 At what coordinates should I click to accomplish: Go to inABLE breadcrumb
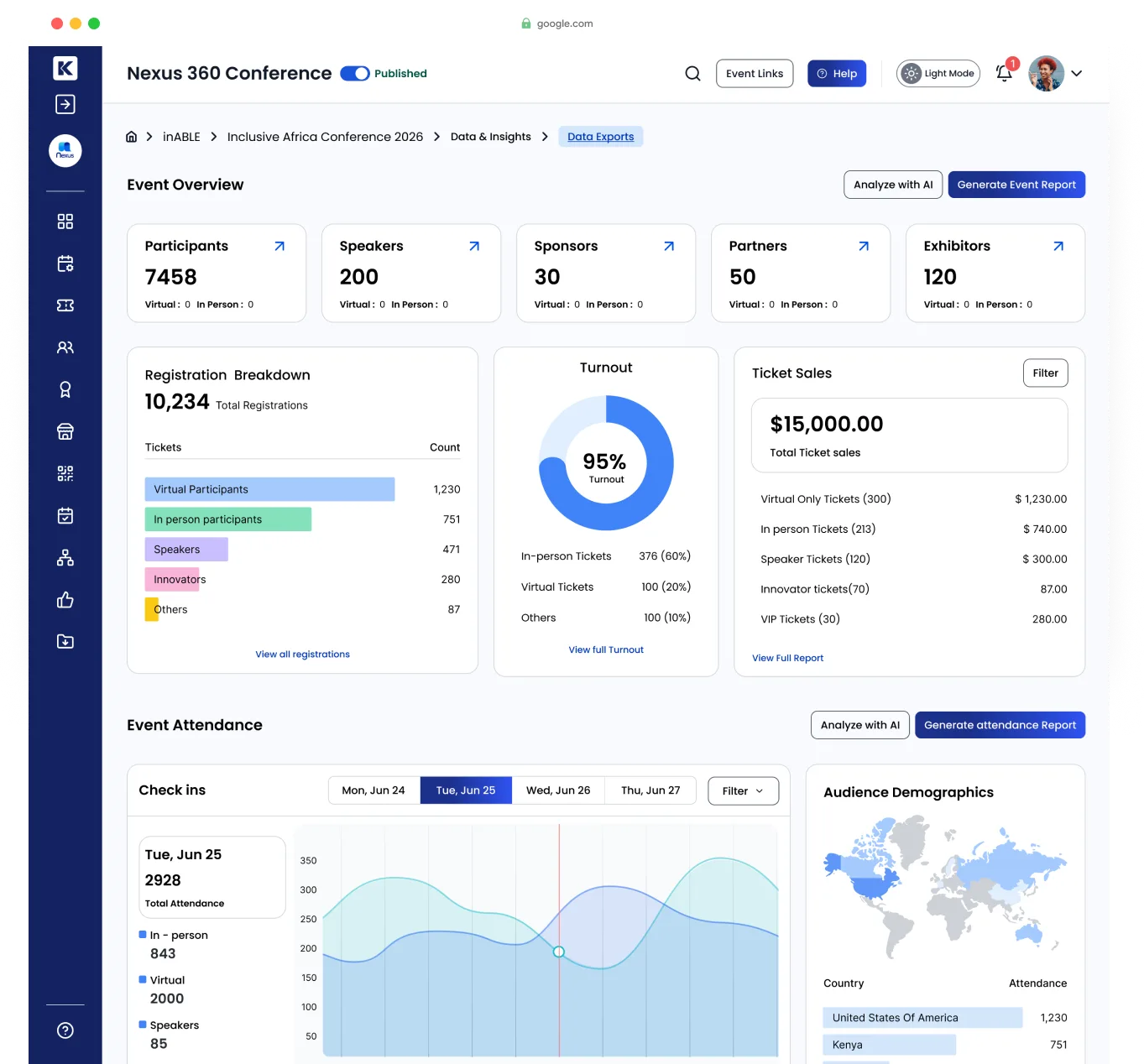[181, 137]
